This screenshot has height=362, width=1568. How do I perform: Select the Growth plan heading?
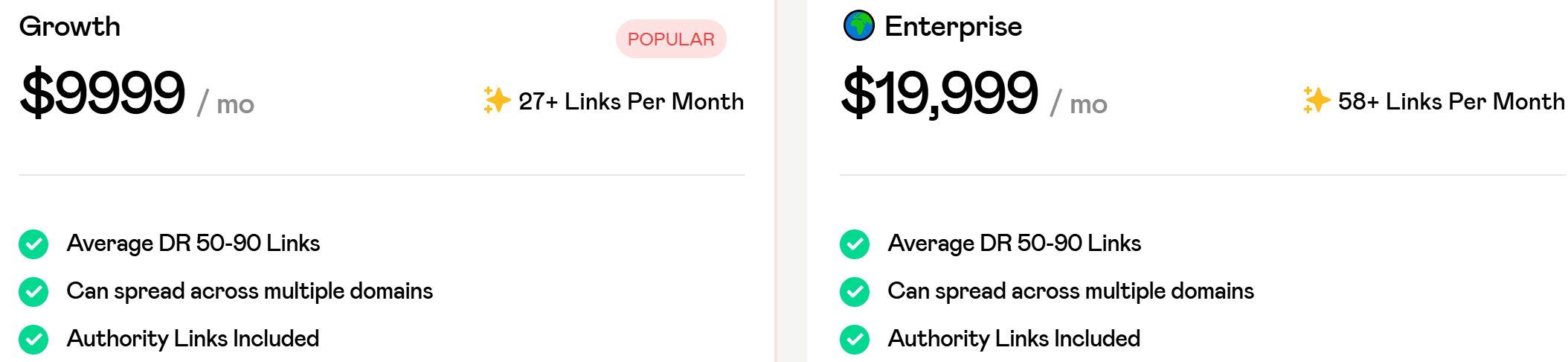click(70, 27)
